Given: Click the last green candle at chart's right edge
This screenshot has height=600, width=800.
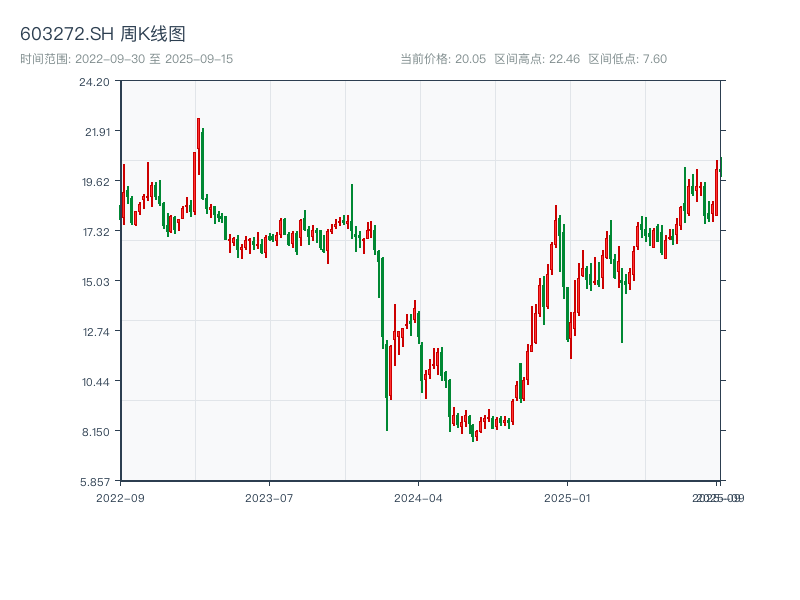Looking at the screenshot, I should [x=721, y=167].
